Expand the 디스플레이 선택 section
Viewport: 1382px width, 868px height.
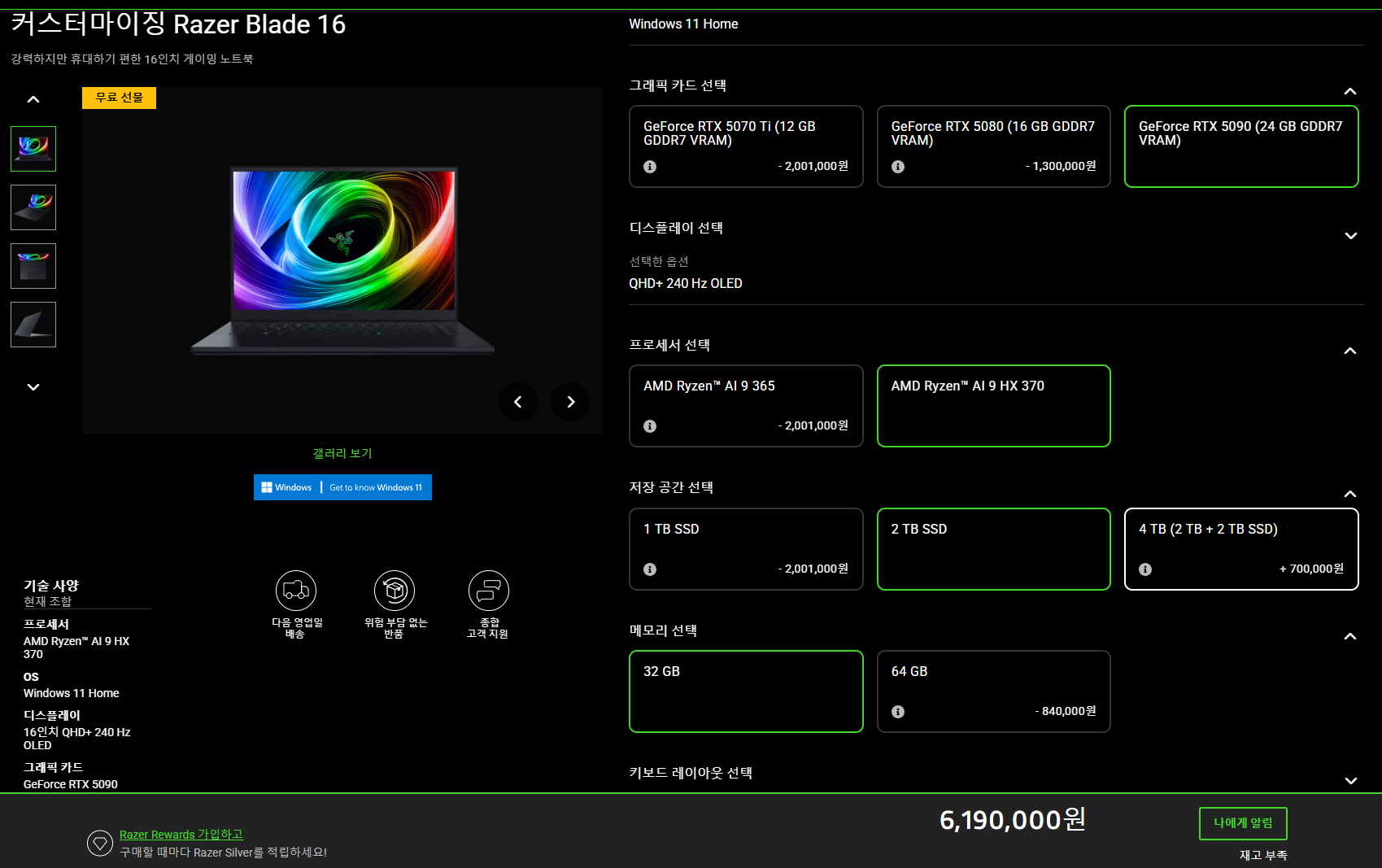click(1350, 236)
